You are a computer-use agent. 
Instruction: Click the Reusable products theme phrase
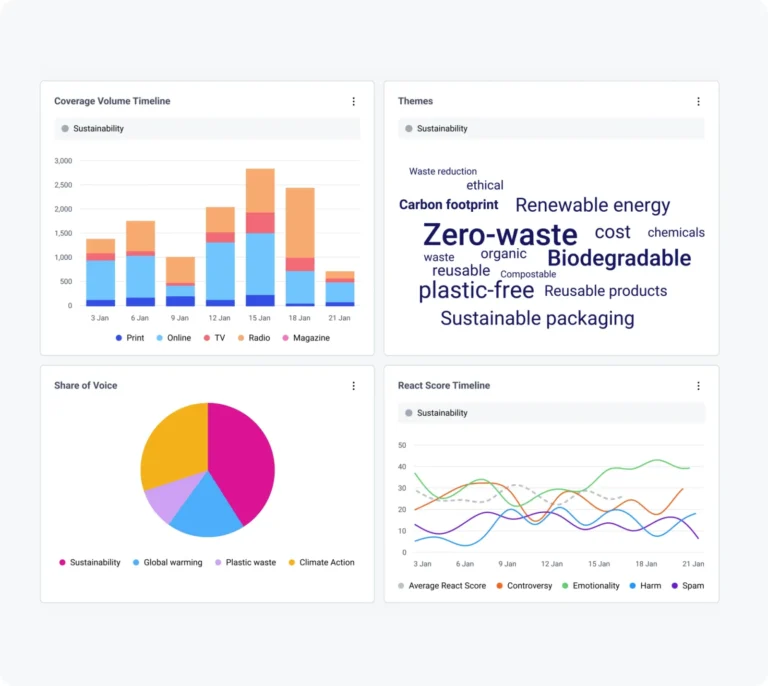tap(605, 291)
